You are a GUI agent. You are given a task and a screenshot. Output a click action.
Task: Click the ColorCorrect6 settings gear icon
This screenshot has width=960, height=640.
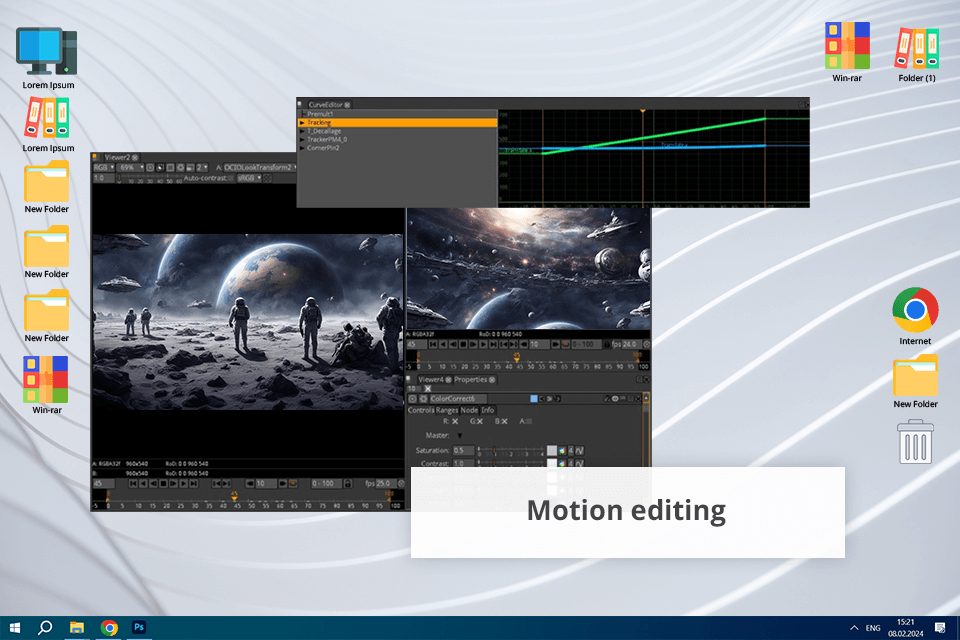pos(423,399)
